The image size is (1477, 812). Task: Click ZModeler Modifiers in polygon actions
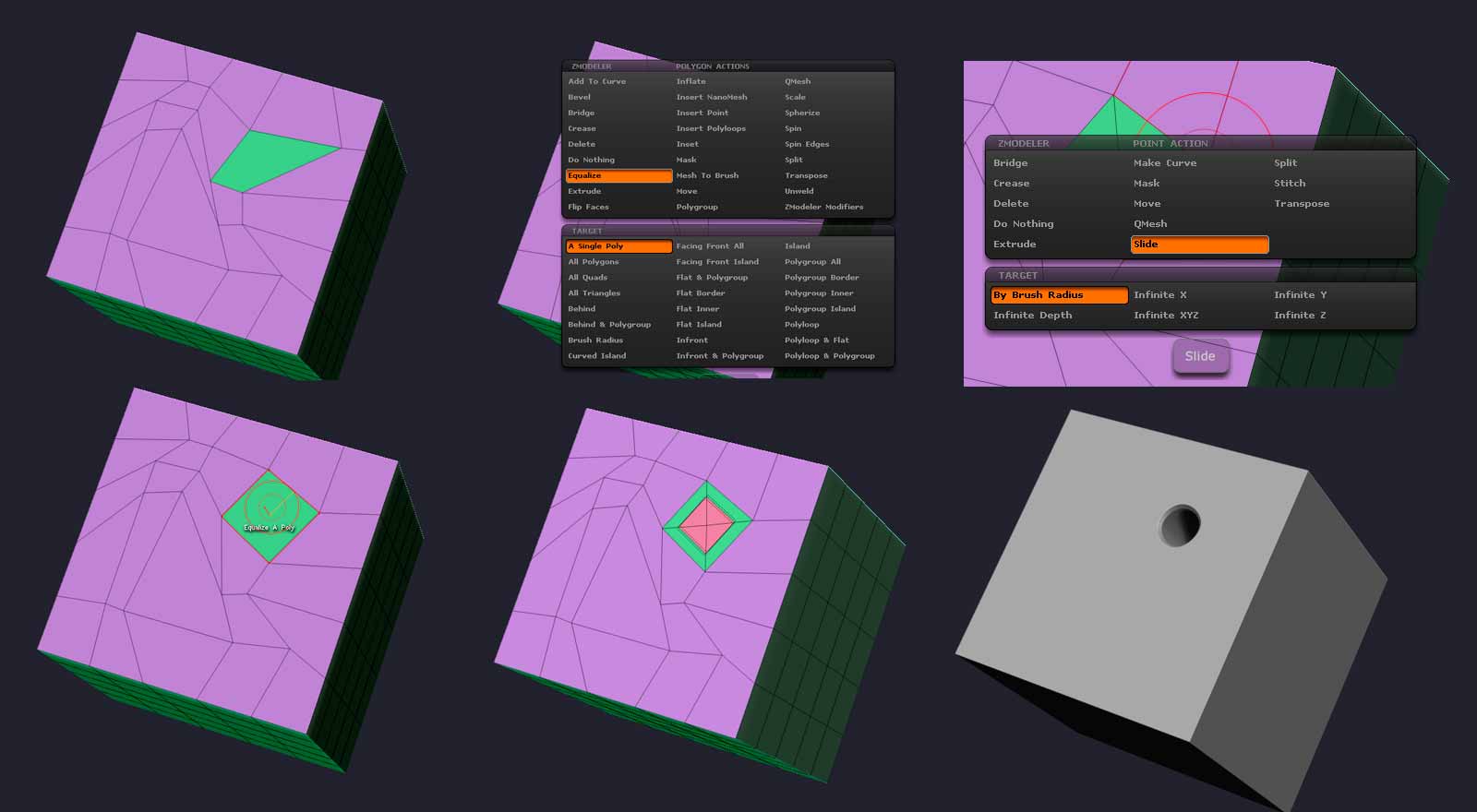pos(823,207)
